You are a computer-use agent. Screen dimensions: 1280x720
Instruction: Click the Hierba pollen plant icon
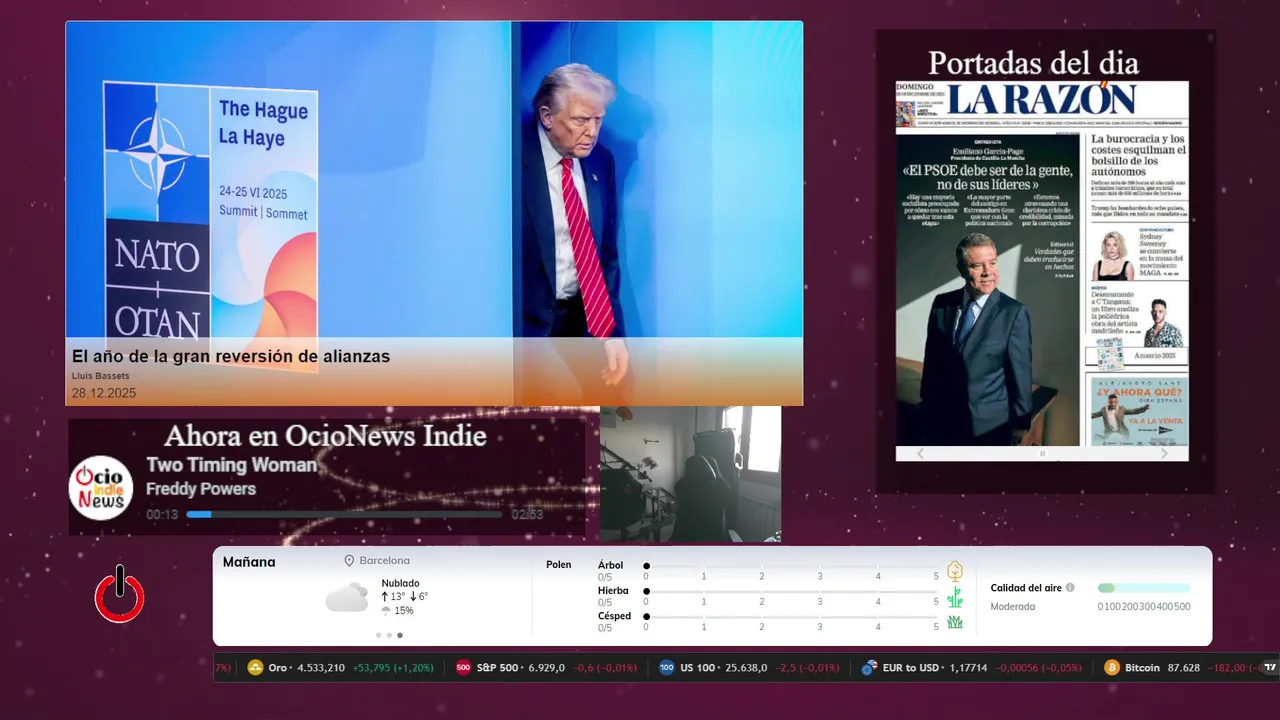[x=955, y=597]
